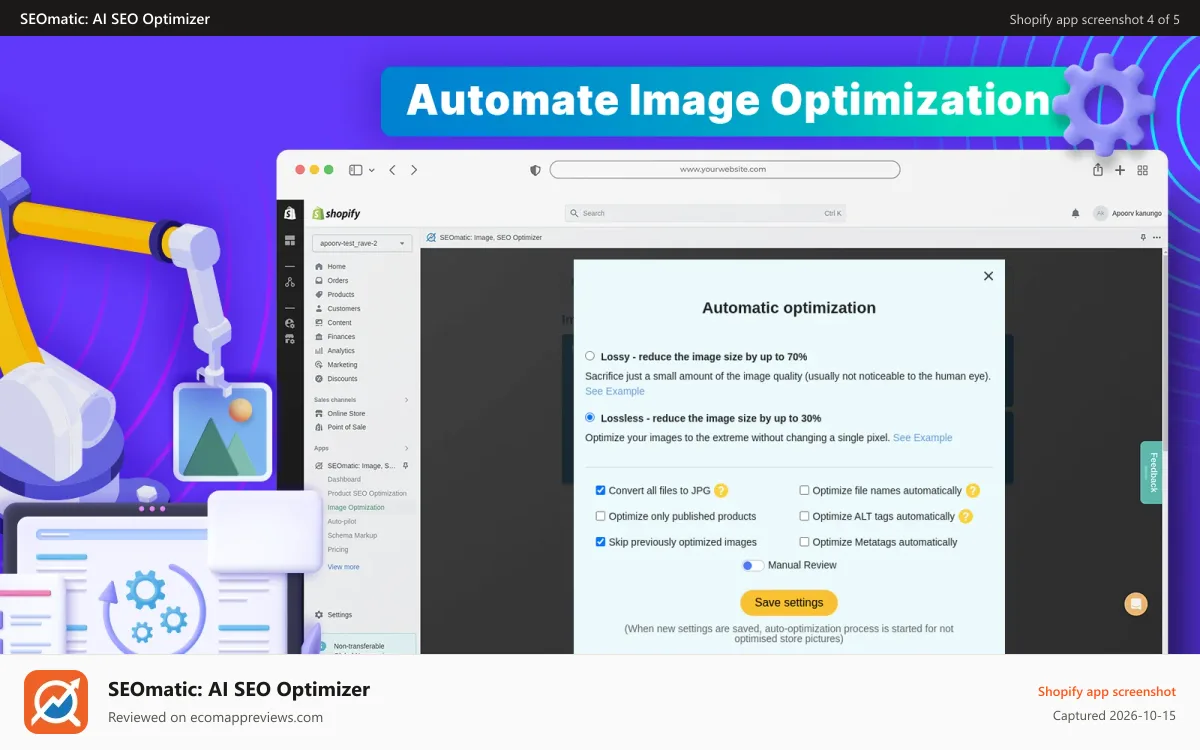Select the Lossless compression radio button
Image resolution: width=1200 pixels, height=750 pixels.
(590, 418)
